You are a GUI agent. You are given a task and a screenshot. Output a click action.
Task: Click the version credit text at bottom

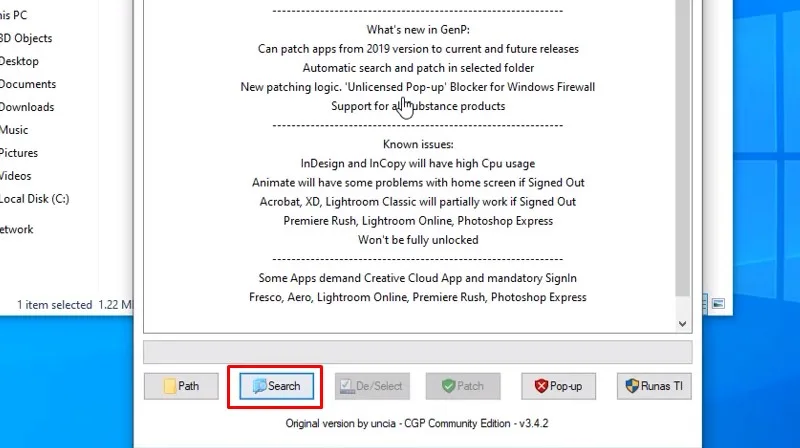point(417,423)
